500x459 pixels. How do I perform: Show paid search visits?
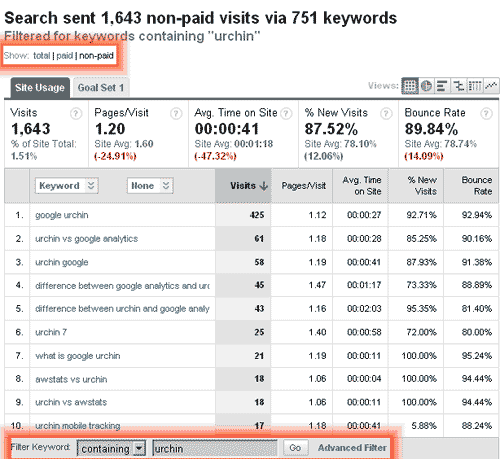(x=65, y=55)
